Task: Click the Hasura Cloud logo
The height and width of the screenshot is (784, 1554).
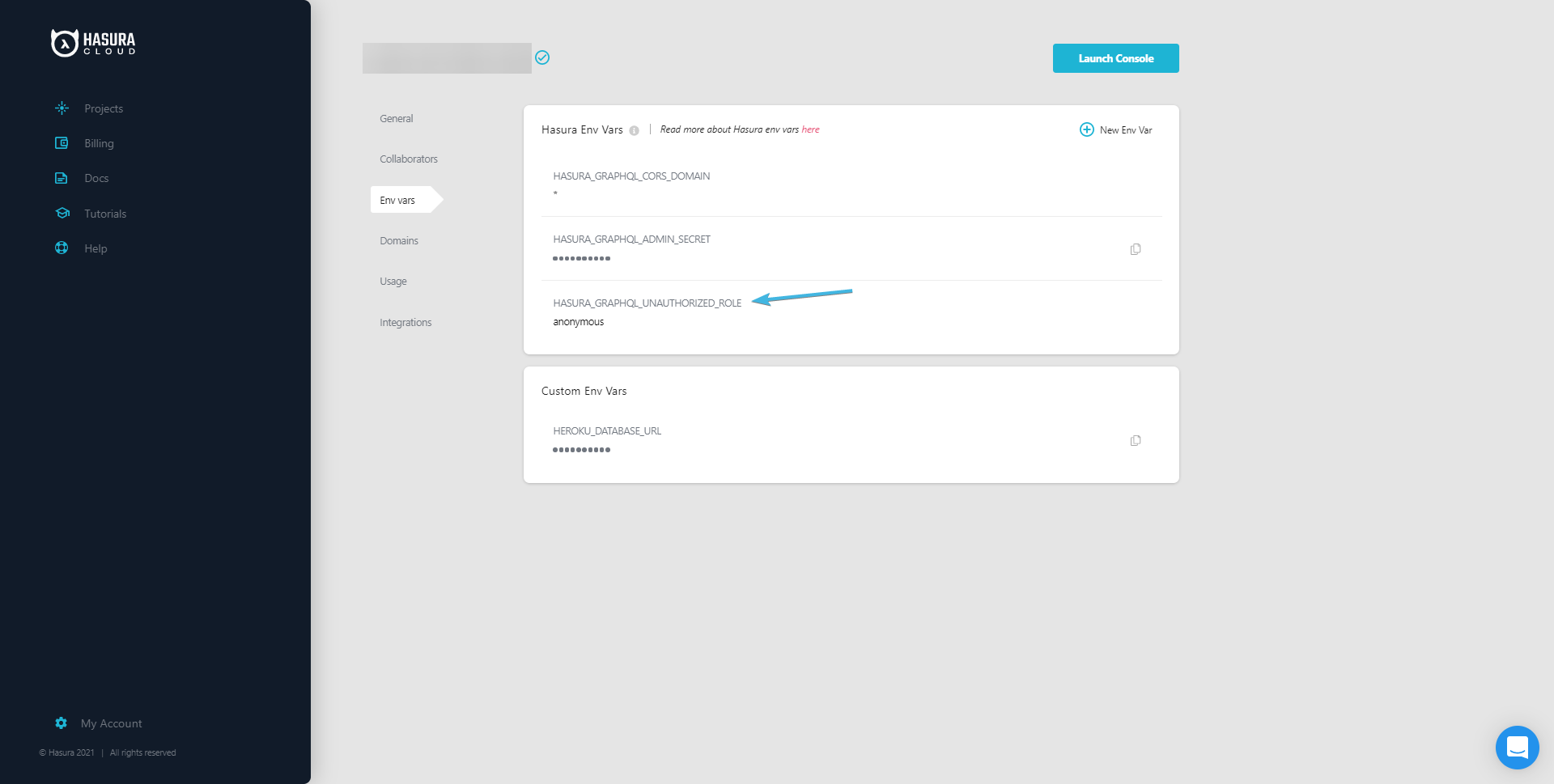Action: (x=93, y=43)
